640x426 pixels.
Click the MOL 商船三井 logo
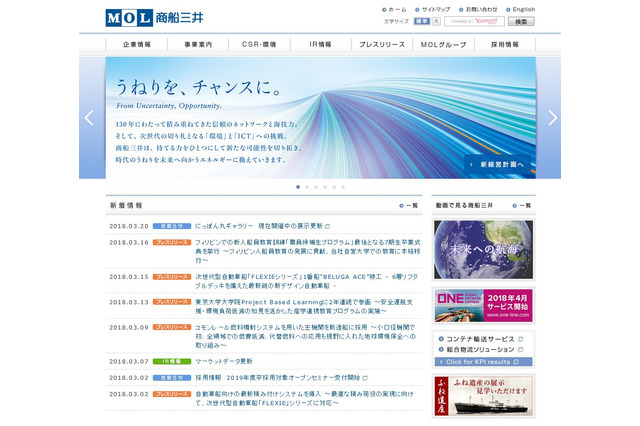click(154, 18)
